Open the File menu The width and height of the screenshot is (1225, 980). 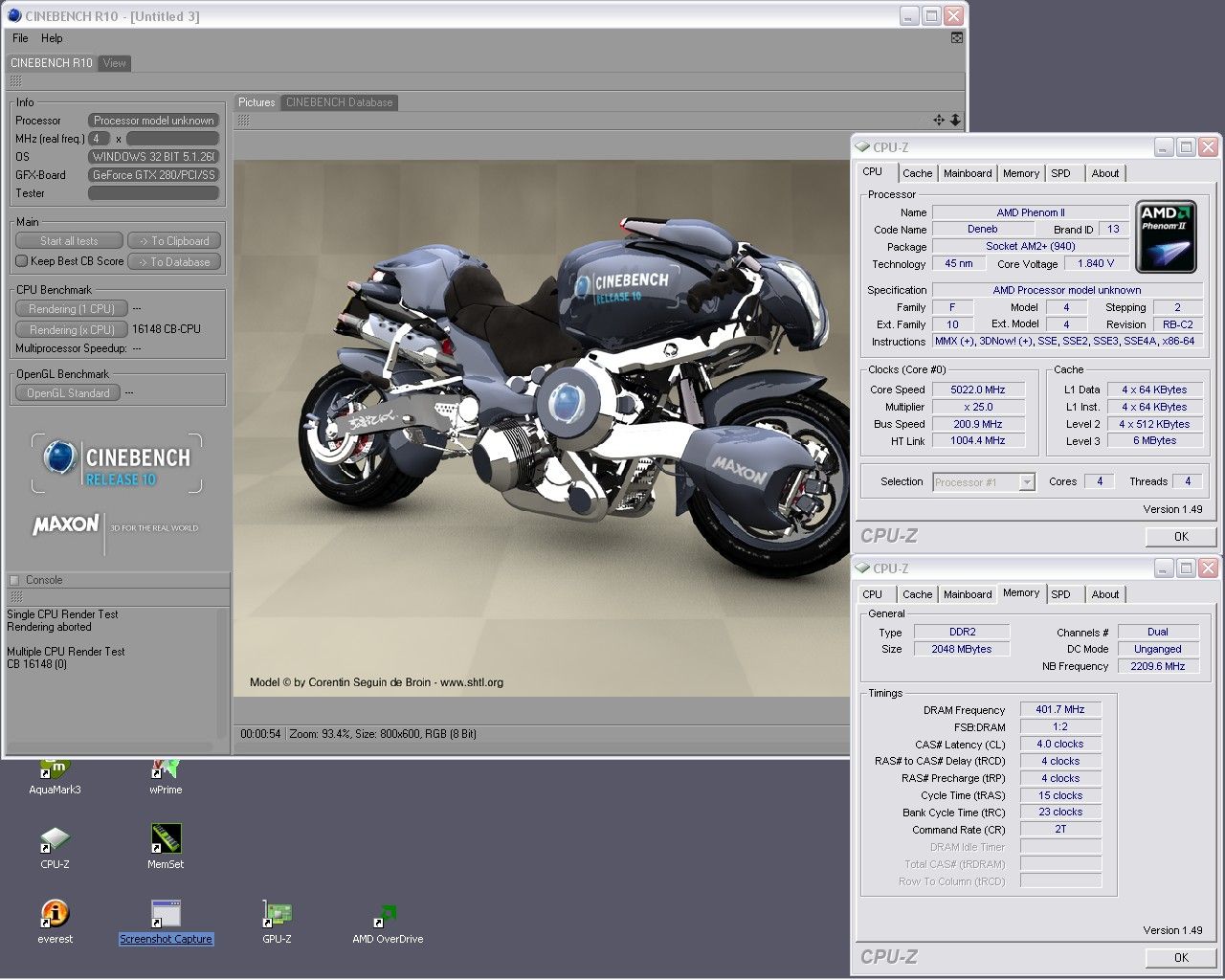coord(20,38)
